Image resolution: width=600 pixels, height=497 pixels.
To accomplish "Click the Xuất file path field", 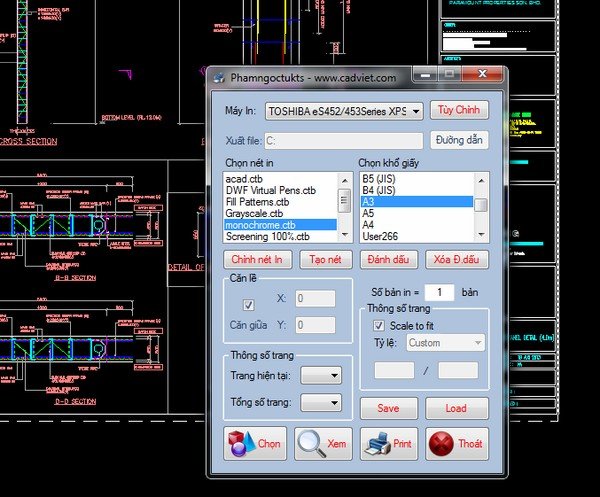I will pos(343,141).
